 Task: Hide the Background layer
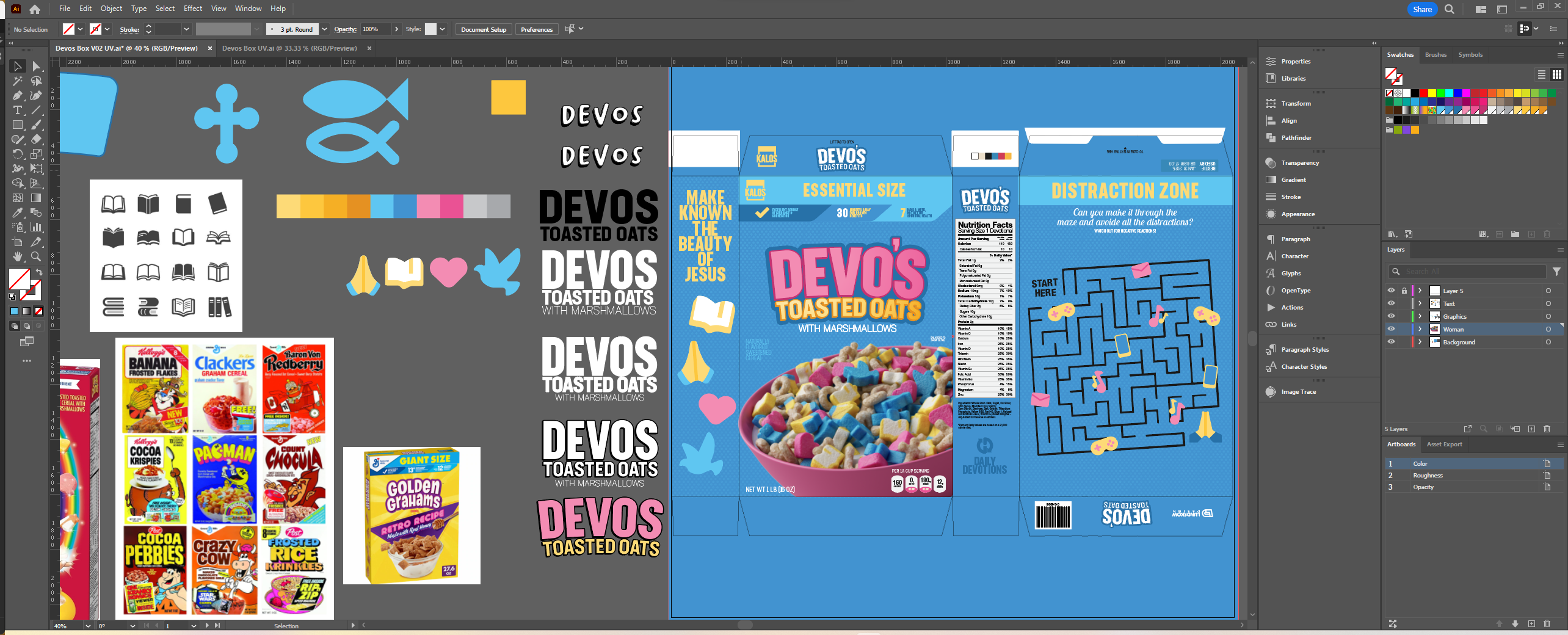click(x=1391, y=342)
